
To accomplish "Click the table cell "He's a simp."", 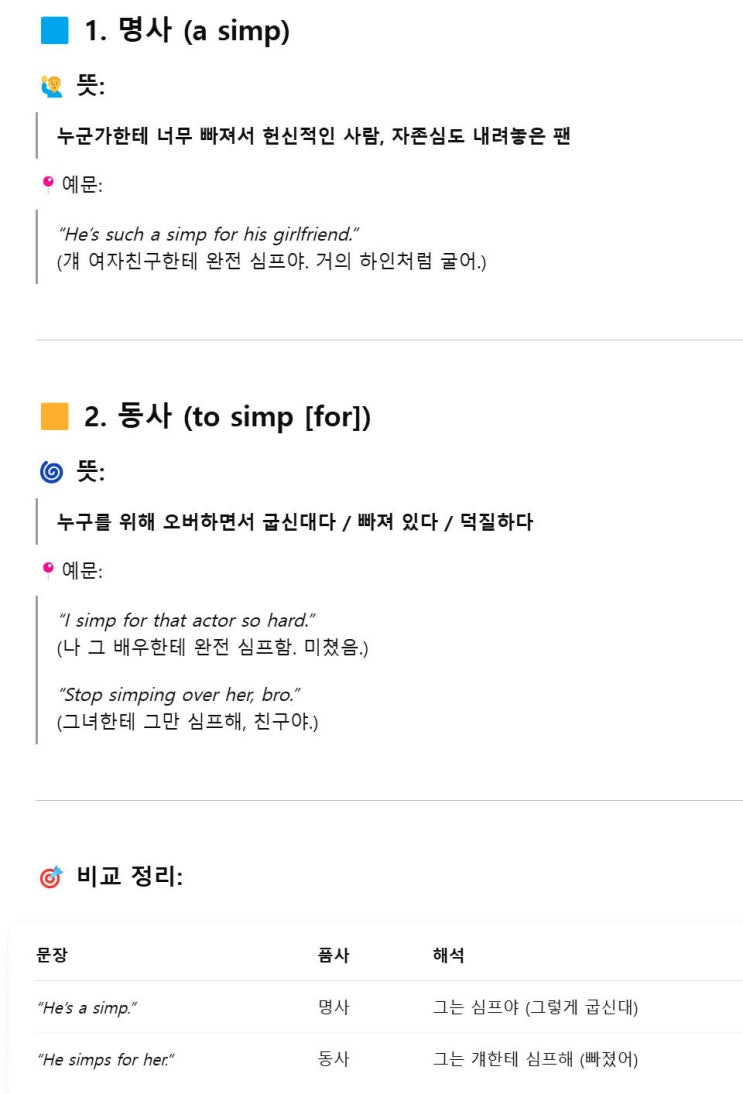I will 87,1008.
